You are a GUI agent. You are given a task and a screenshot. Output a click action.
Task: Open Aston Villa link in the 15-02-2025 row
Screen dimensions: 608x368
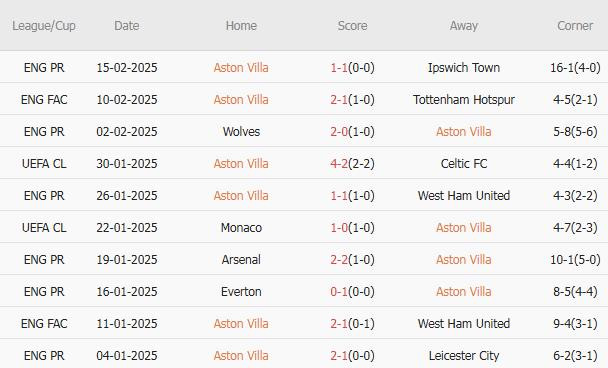coord(241,68)
